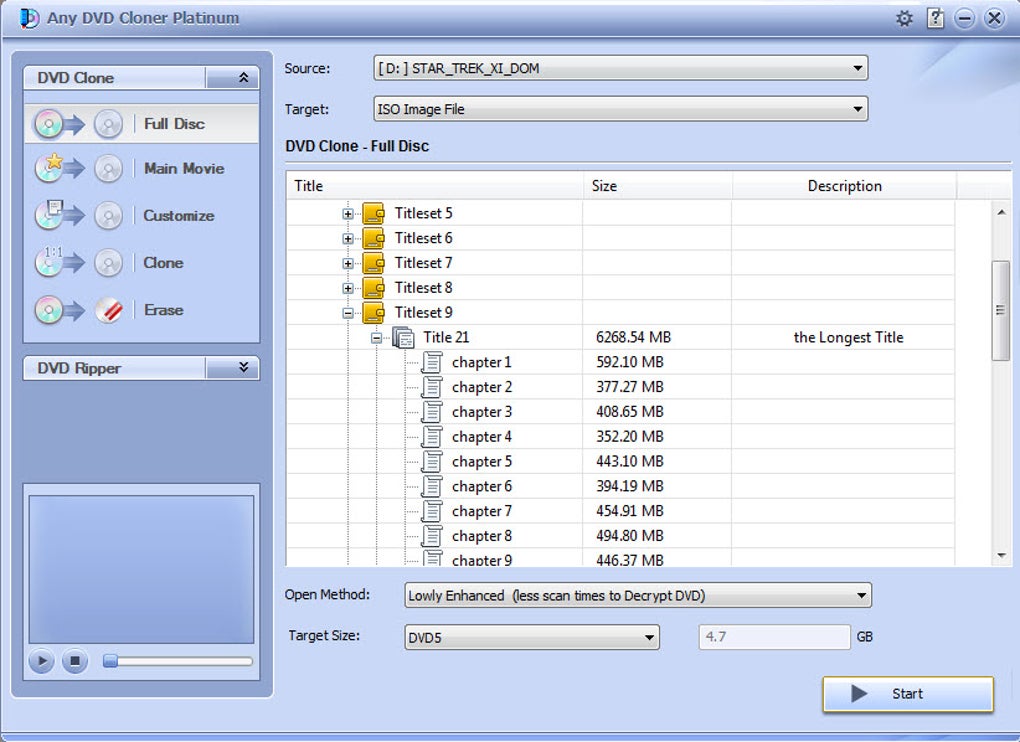
Task: Click the Size column header
Action: (658, 186)
